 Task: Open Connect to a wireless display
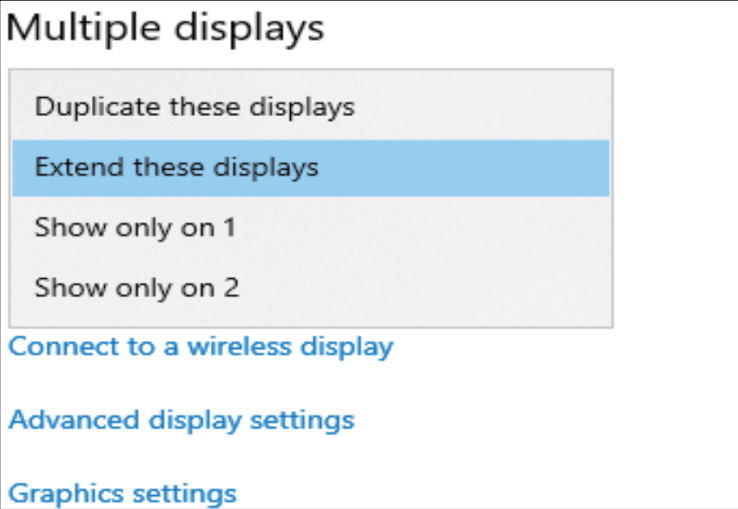[200, 347]
